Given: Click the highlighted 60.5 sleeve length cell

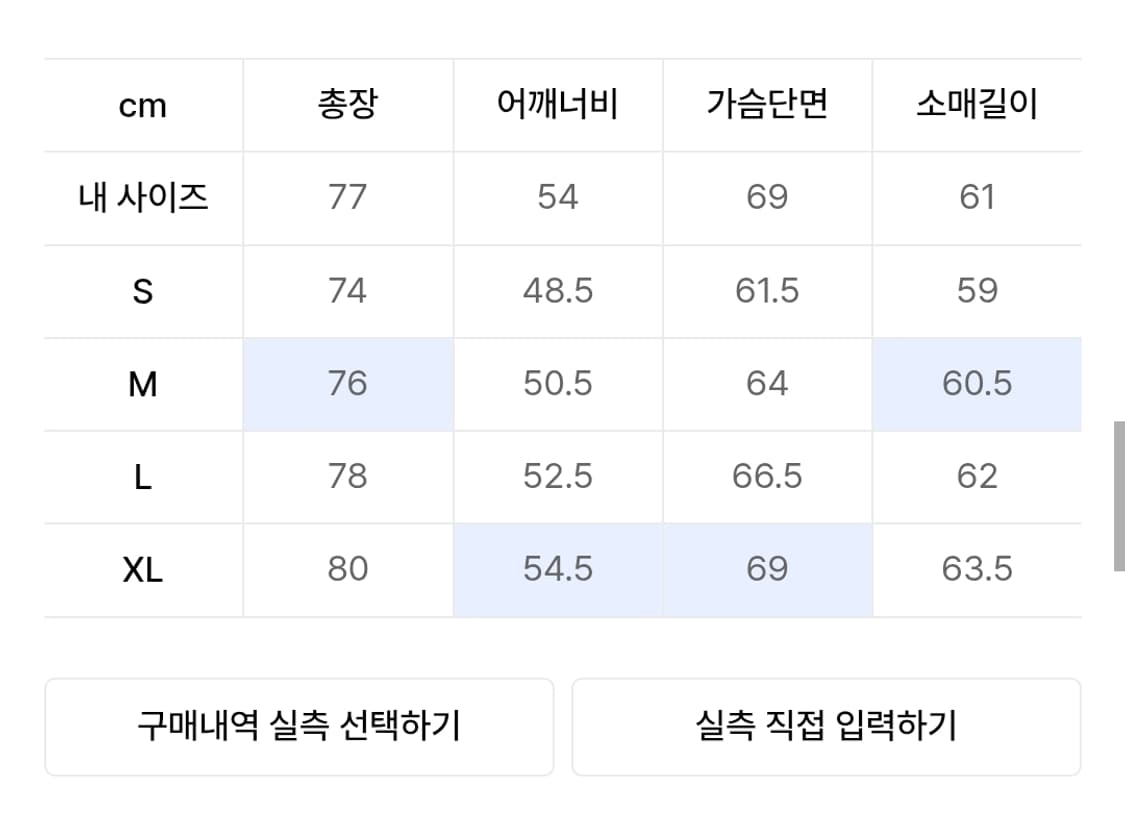Looking at the screenshot, I should [x=976, y=384].
